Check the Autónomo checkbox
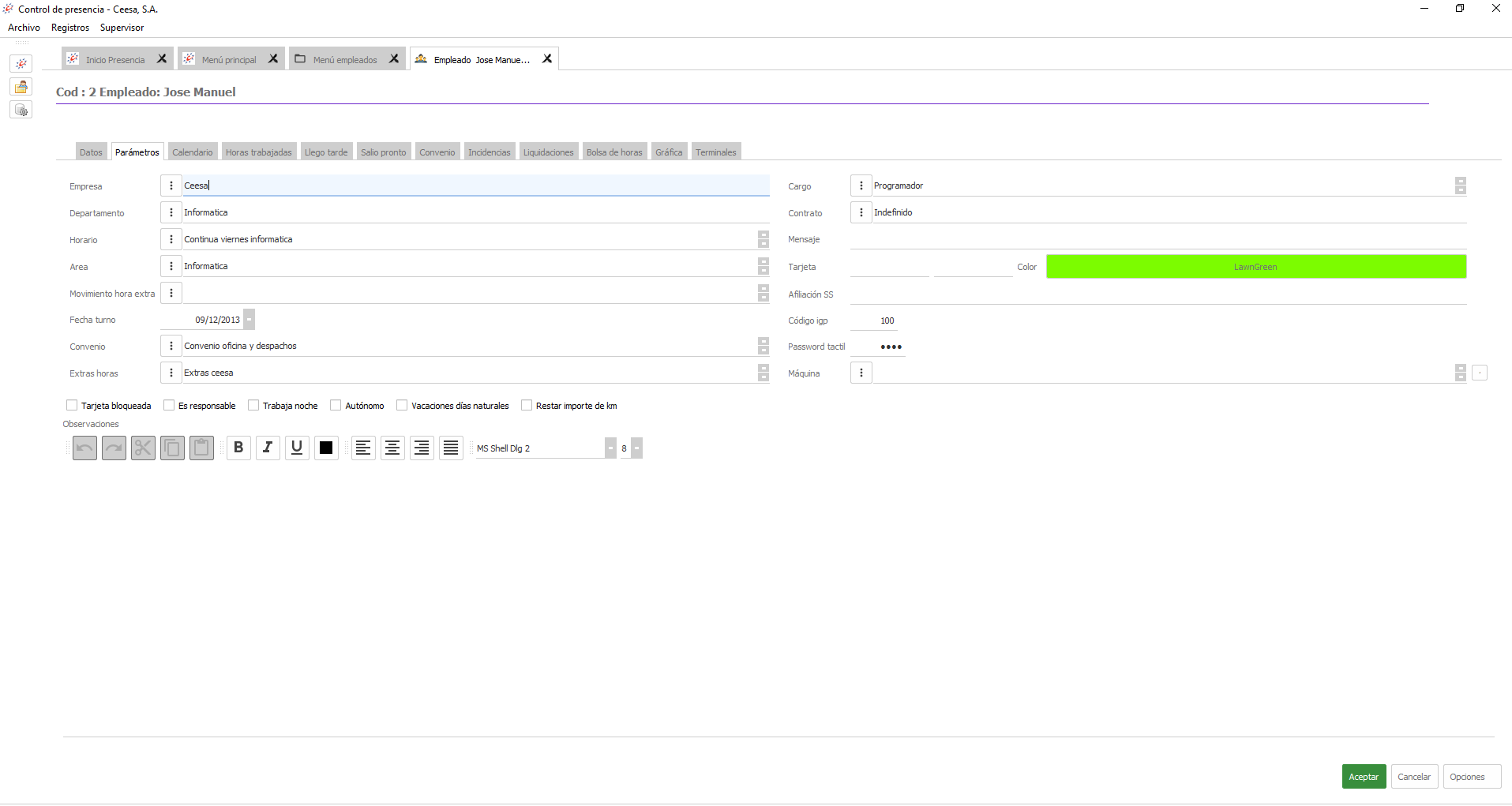Screen dimensions: 1512x806 point(336,405)
